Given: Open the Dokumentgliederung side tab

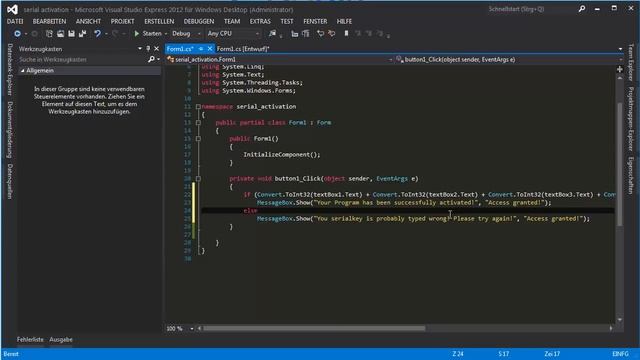Looking at the screenshot, I should [x=10, y=130].
